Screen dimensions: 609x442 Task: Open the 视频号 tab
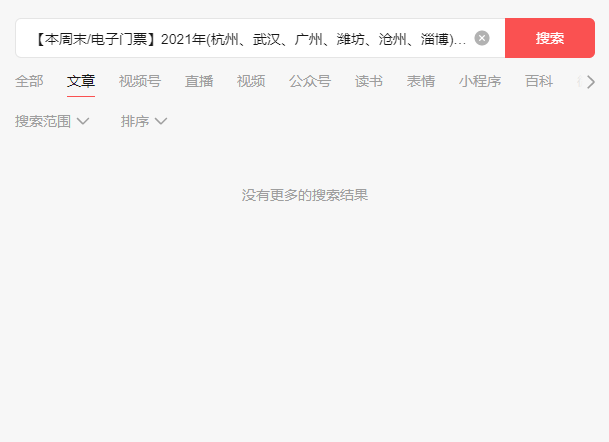click(140, 82)
